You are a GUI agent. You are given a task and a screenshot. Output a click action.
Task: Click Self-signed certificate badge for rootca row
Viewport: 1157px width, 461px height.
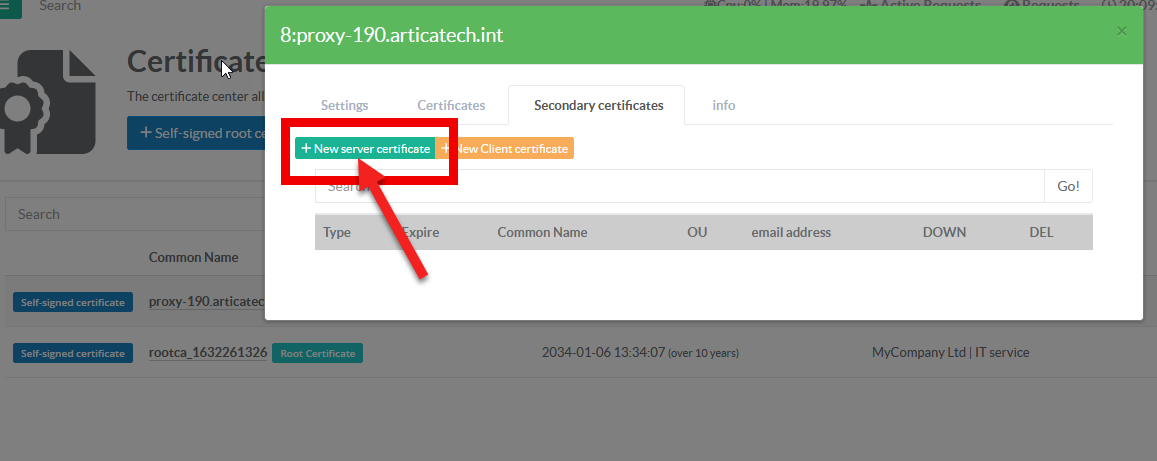(73, 353)
